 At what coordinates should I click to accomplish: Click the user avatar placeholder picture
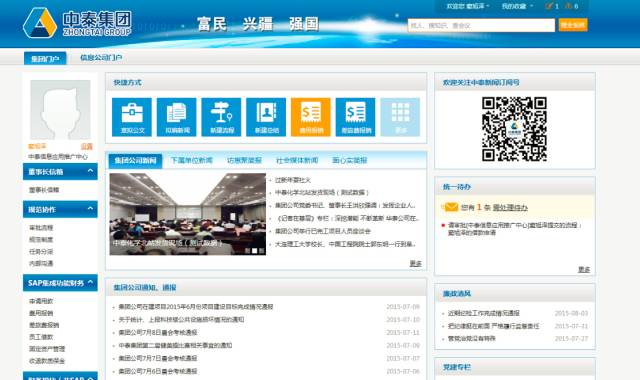click(60, 110)
